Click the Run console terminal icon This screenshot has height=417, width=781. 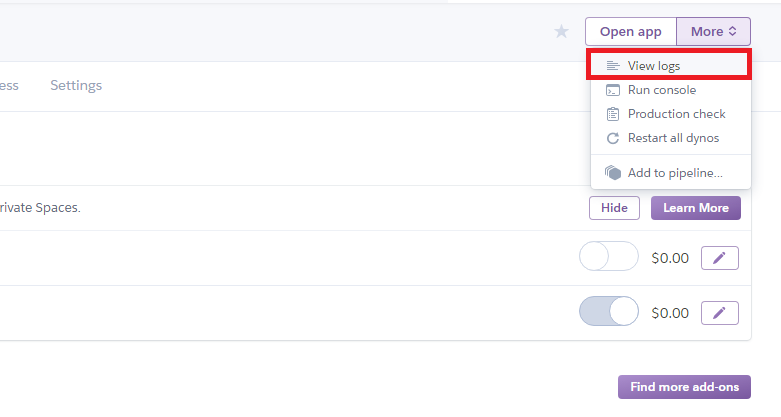[613, 90]
